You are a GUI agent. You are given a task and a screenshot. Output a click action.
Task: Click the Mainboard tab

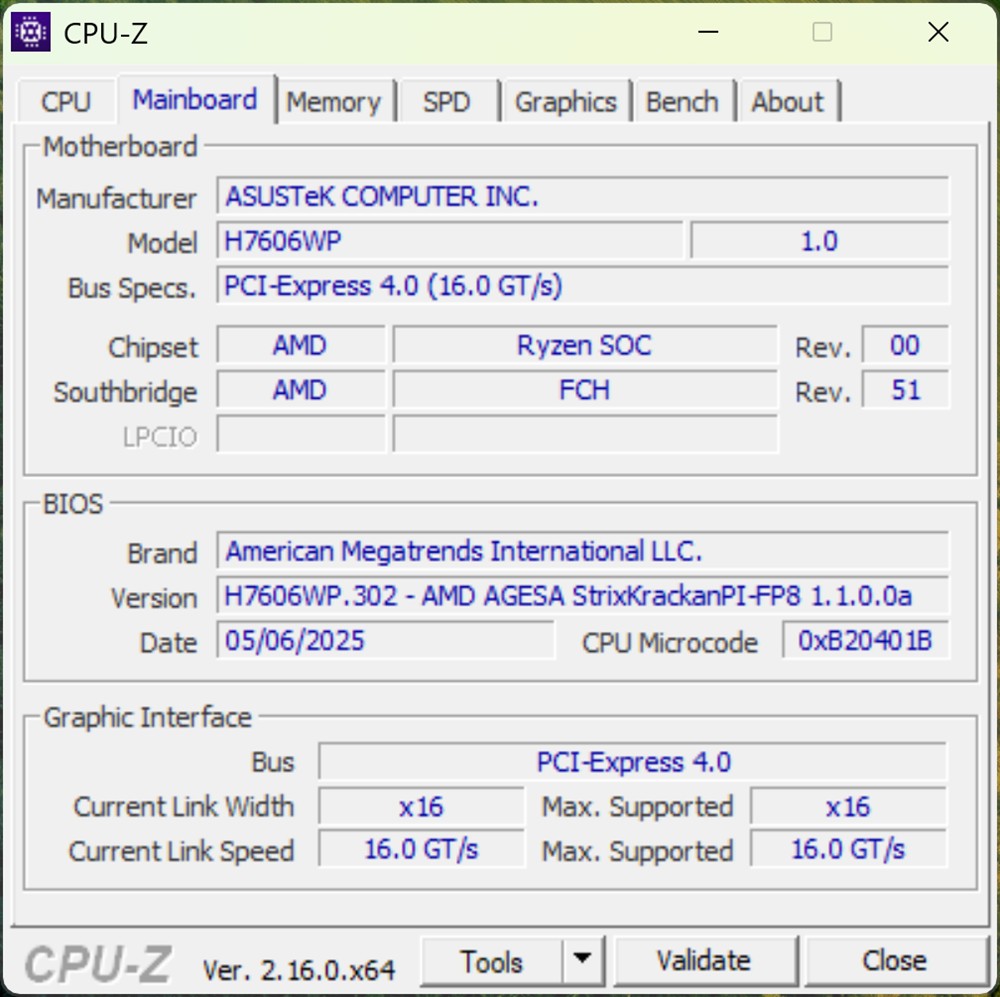tap(195, 100)
